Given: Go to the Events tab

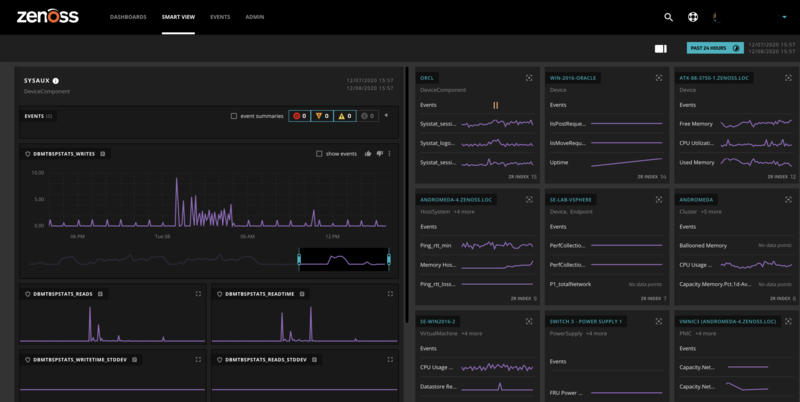Looking at the screenshot, I should click(x=220, y=17).
